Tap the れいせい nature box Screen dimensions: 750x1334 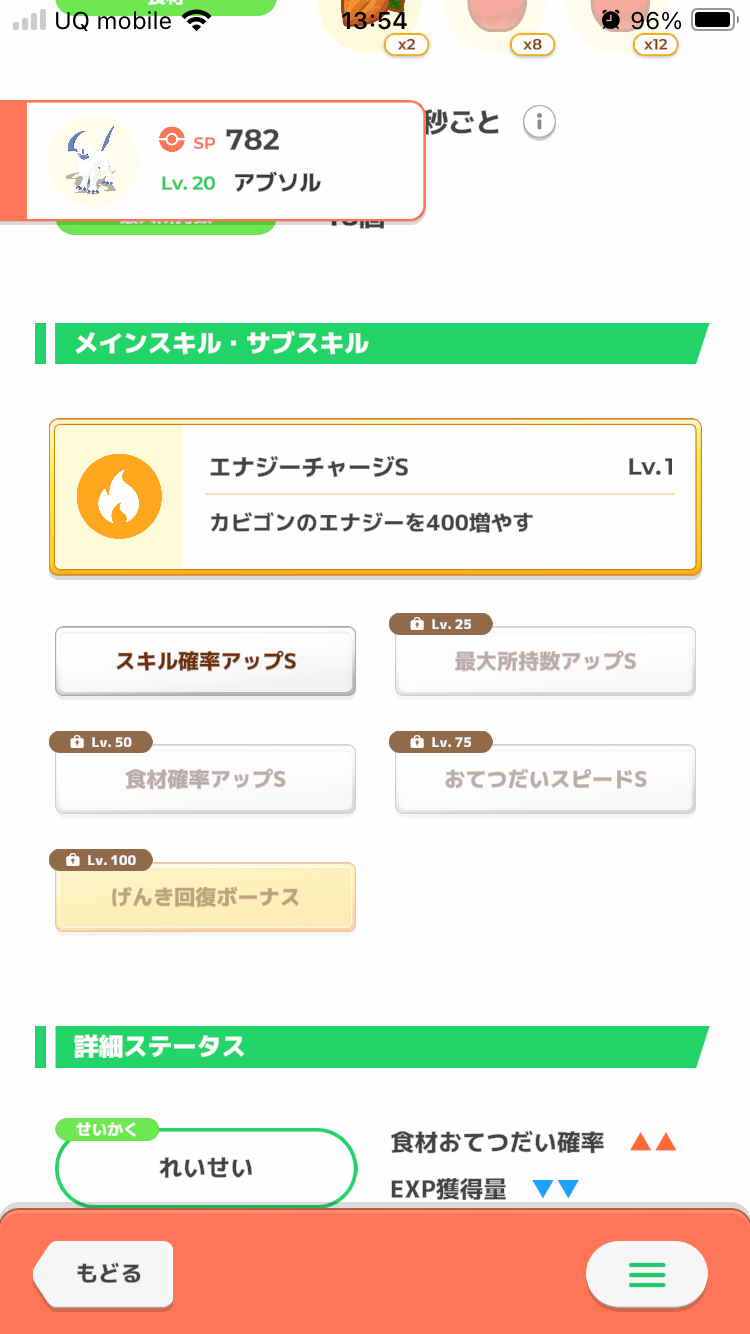pos(206,1168)
